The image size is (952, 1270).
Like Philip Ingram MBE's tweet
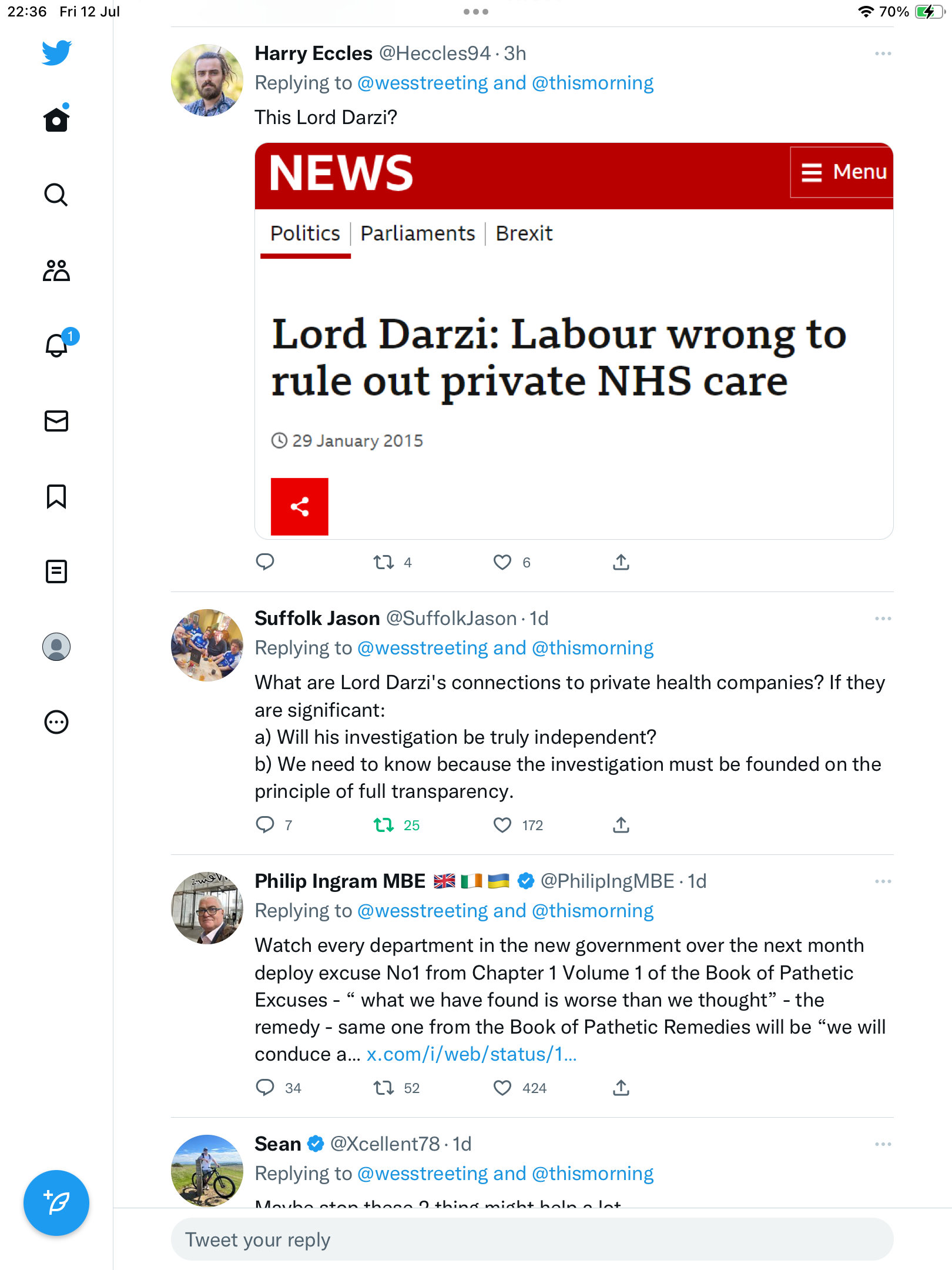pos(502,1088)
